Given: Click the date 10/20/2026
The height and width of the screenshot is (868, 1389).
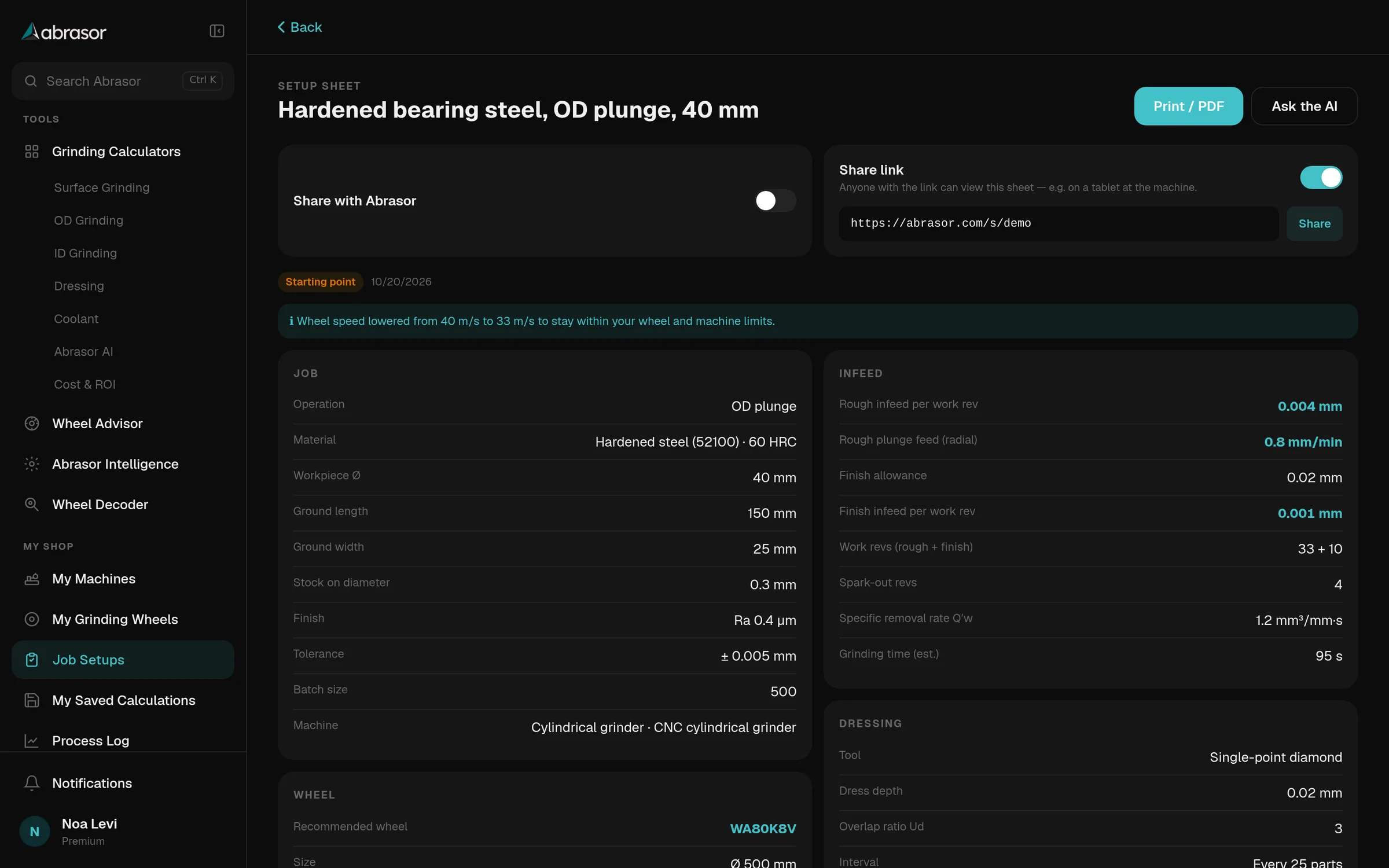Looking at the screenshot, I should tap(401, 282).
